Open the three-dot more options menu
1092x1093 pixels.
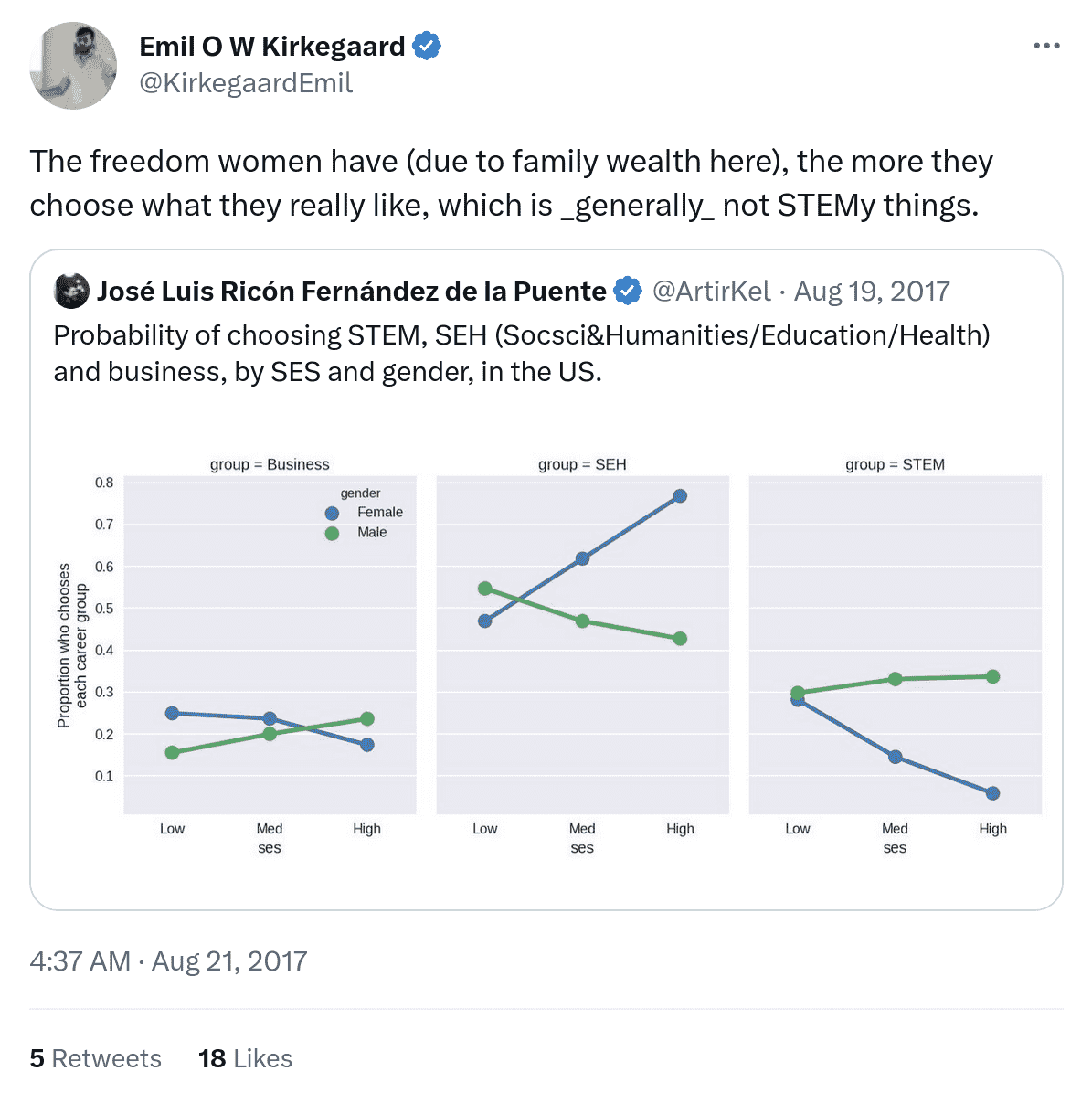click(1046, 46)
